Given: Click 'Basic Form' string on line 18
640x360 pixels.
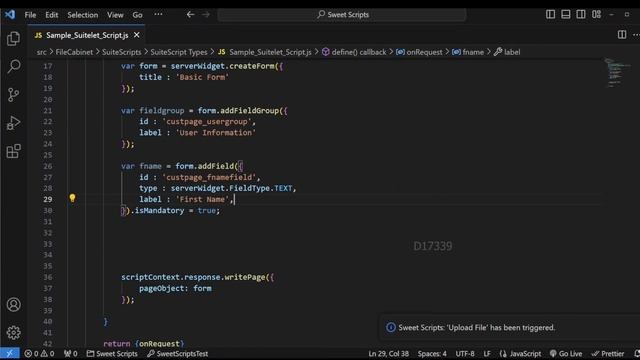Looking at the screenshot, I should tap(202, 77).
